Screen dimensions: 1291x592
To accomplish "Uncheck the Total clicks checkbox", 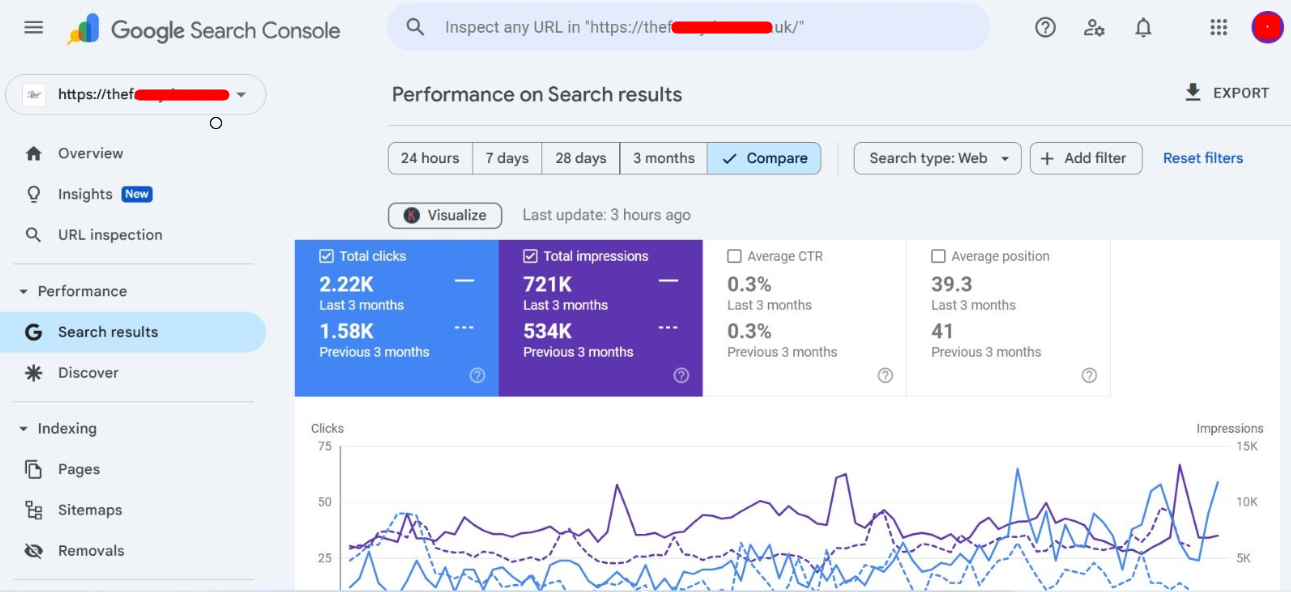I will pyautogui.click(x=326, y=256).
